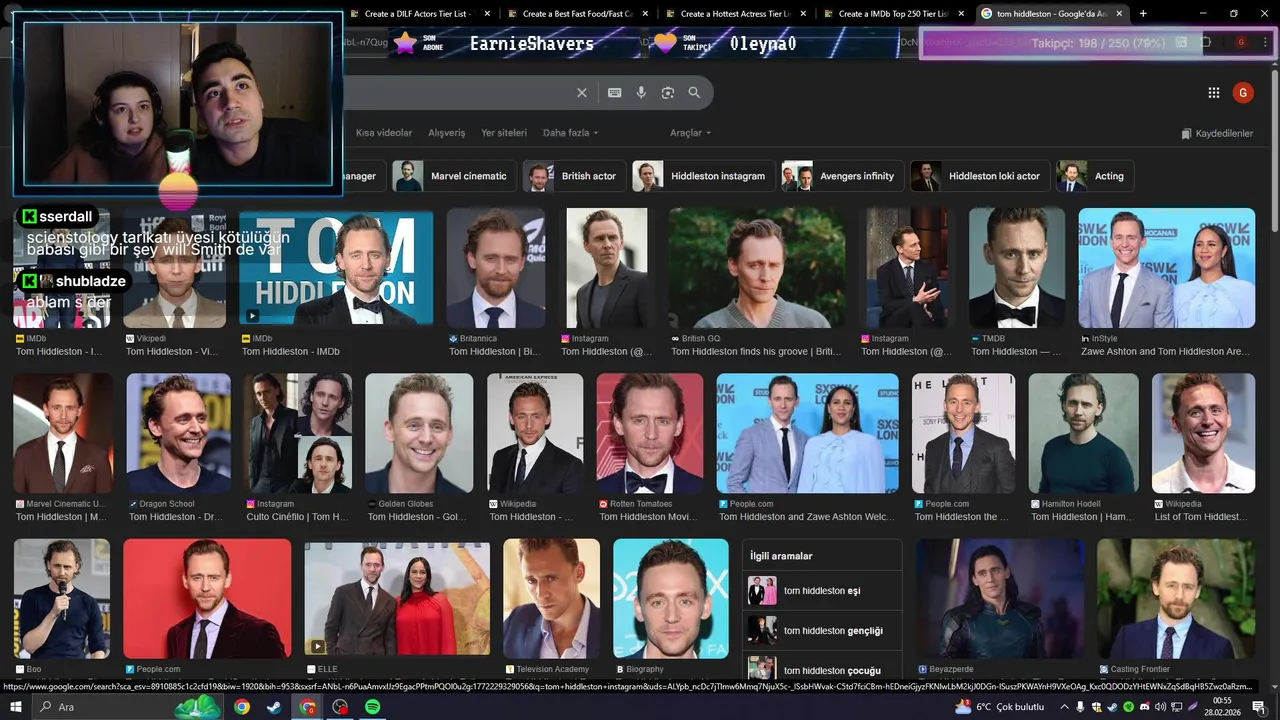Viewport: 1280px width, 720px height.
Task: Apply the Acting chip filter
Action: (x=1095, y=176)
